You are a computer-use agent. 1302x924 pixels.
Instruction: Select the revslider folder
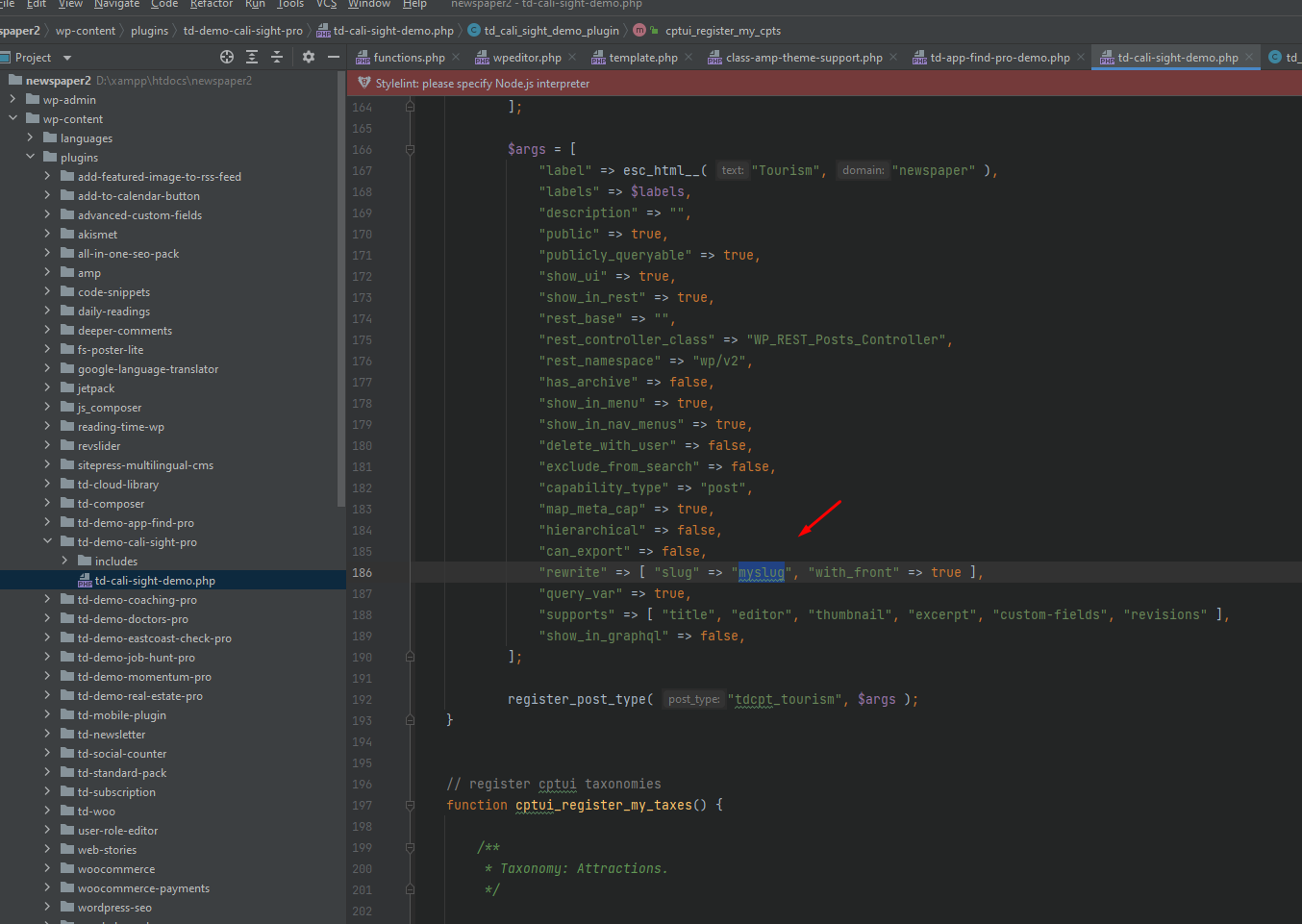point(99,445)
